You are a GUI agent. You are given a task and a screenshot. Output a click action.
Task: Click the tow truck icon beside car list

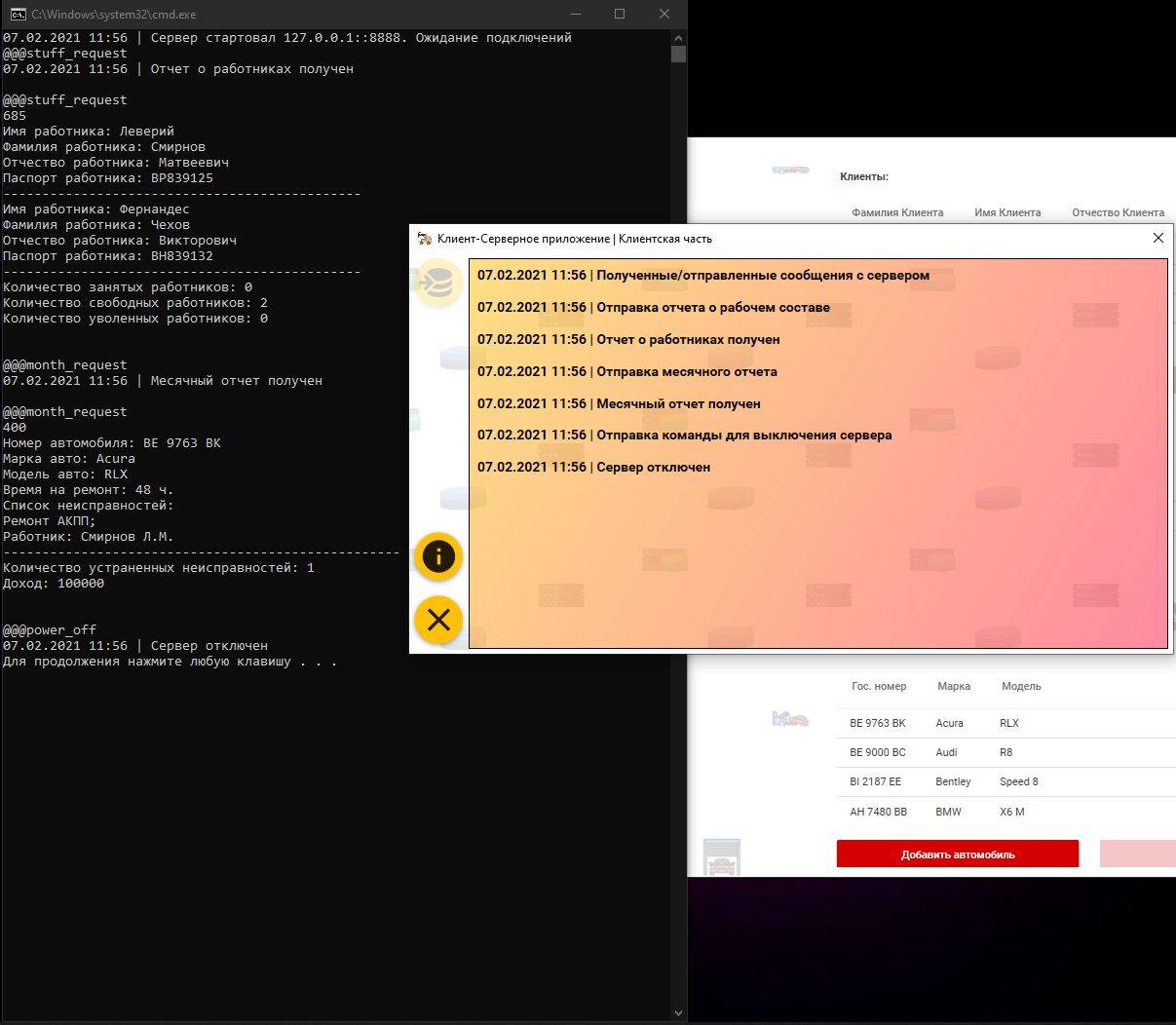(790, 719)
